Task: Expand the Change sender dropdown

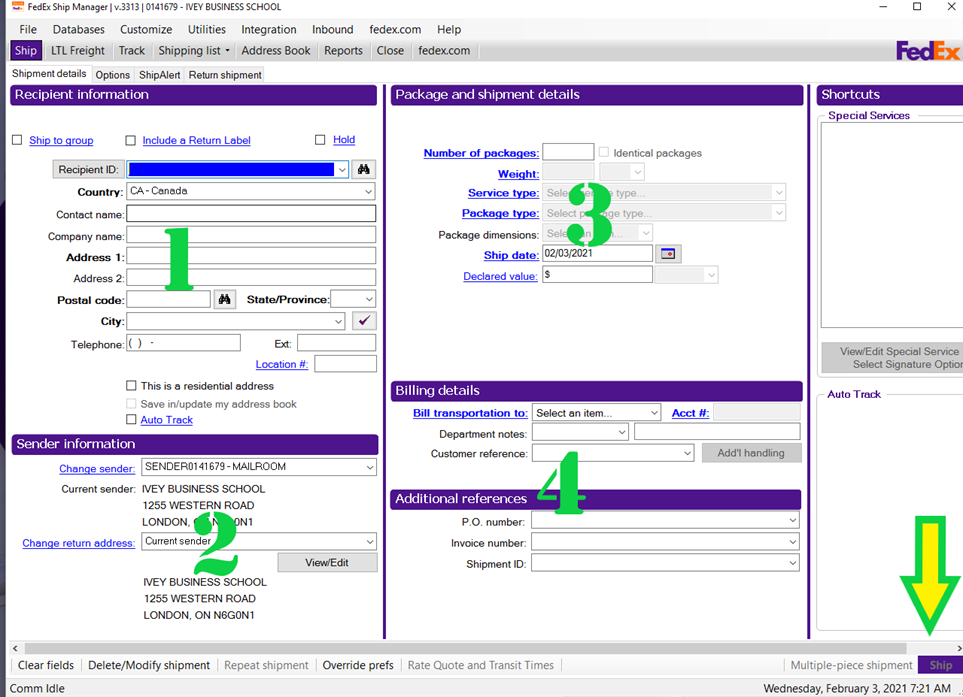Action: pyautogui.click(x=369, y=467)
